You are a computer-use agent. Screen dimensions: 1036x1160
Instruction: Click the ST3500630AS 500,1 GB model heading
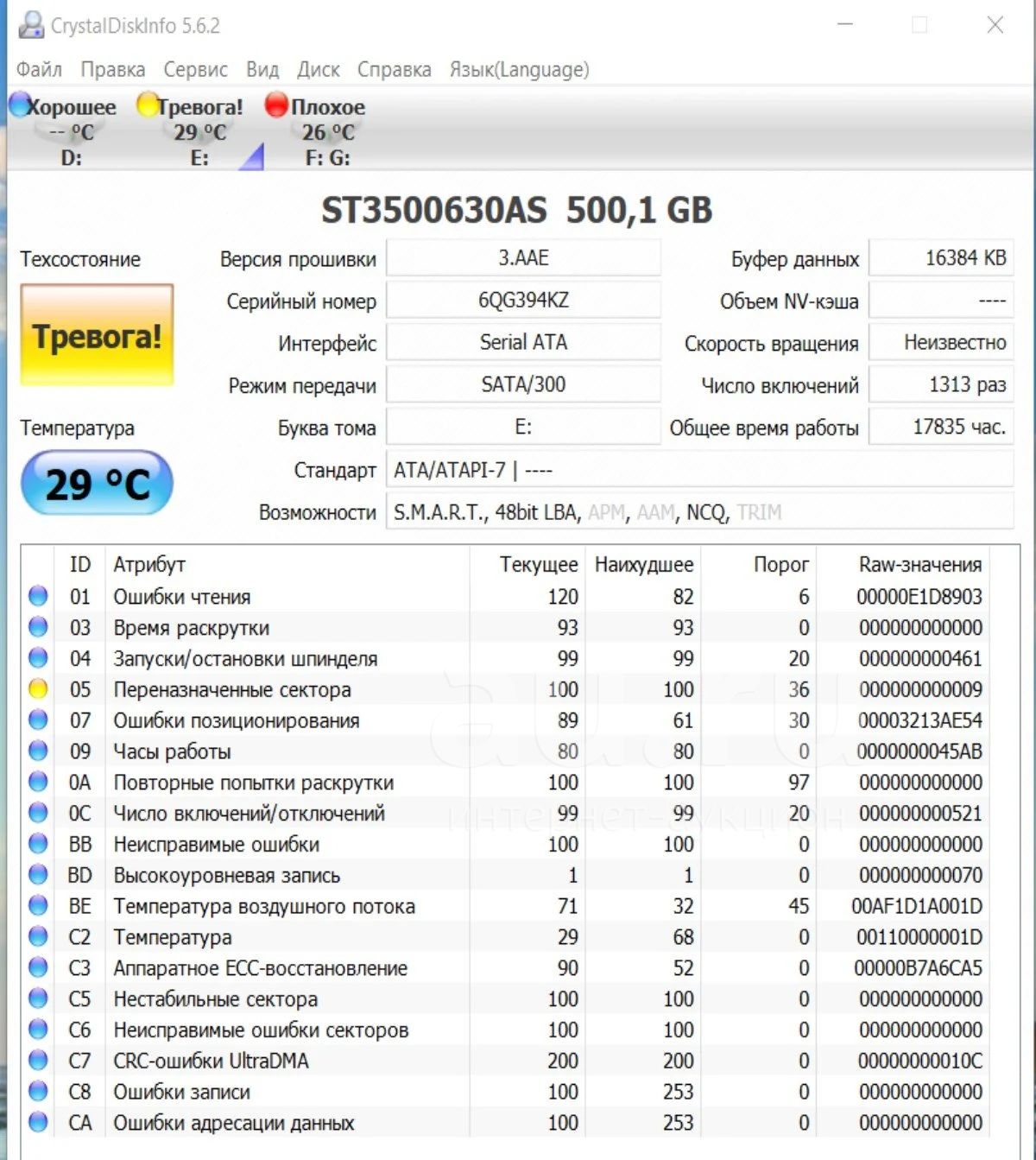pos(516,210)
